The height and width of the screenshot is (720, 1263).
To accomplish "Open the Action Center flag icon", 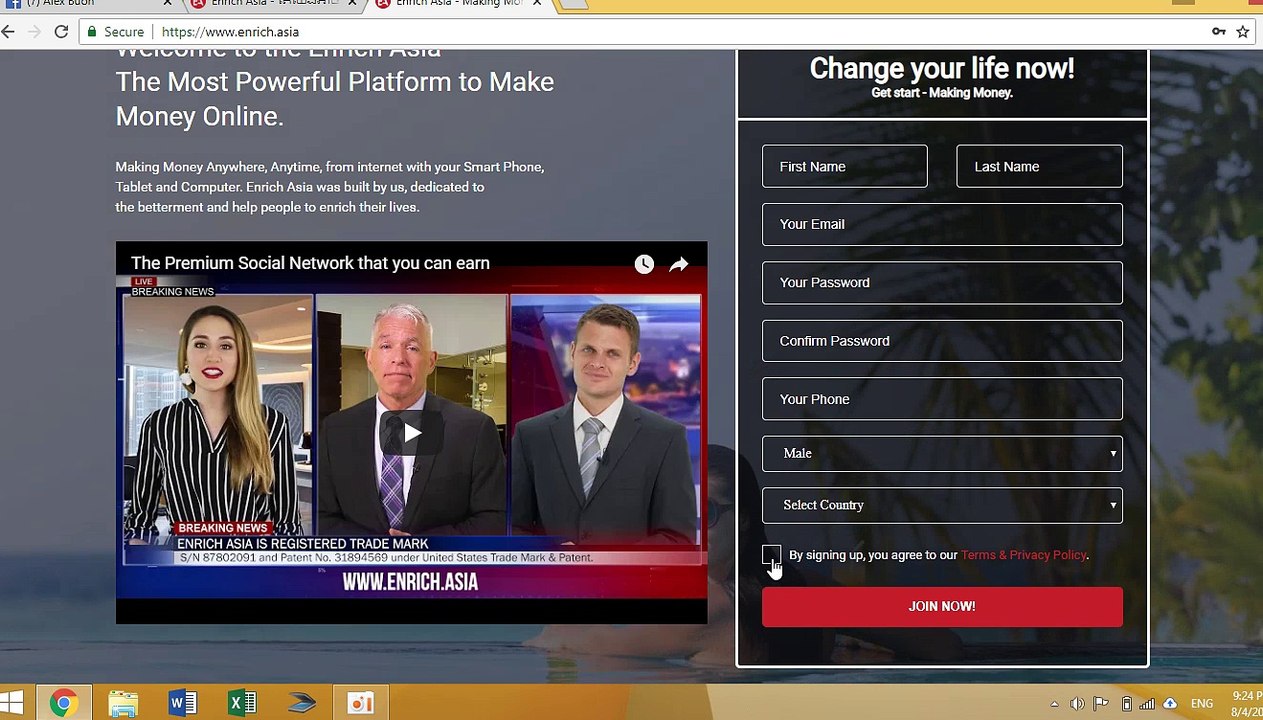I will click(1101, 704).
